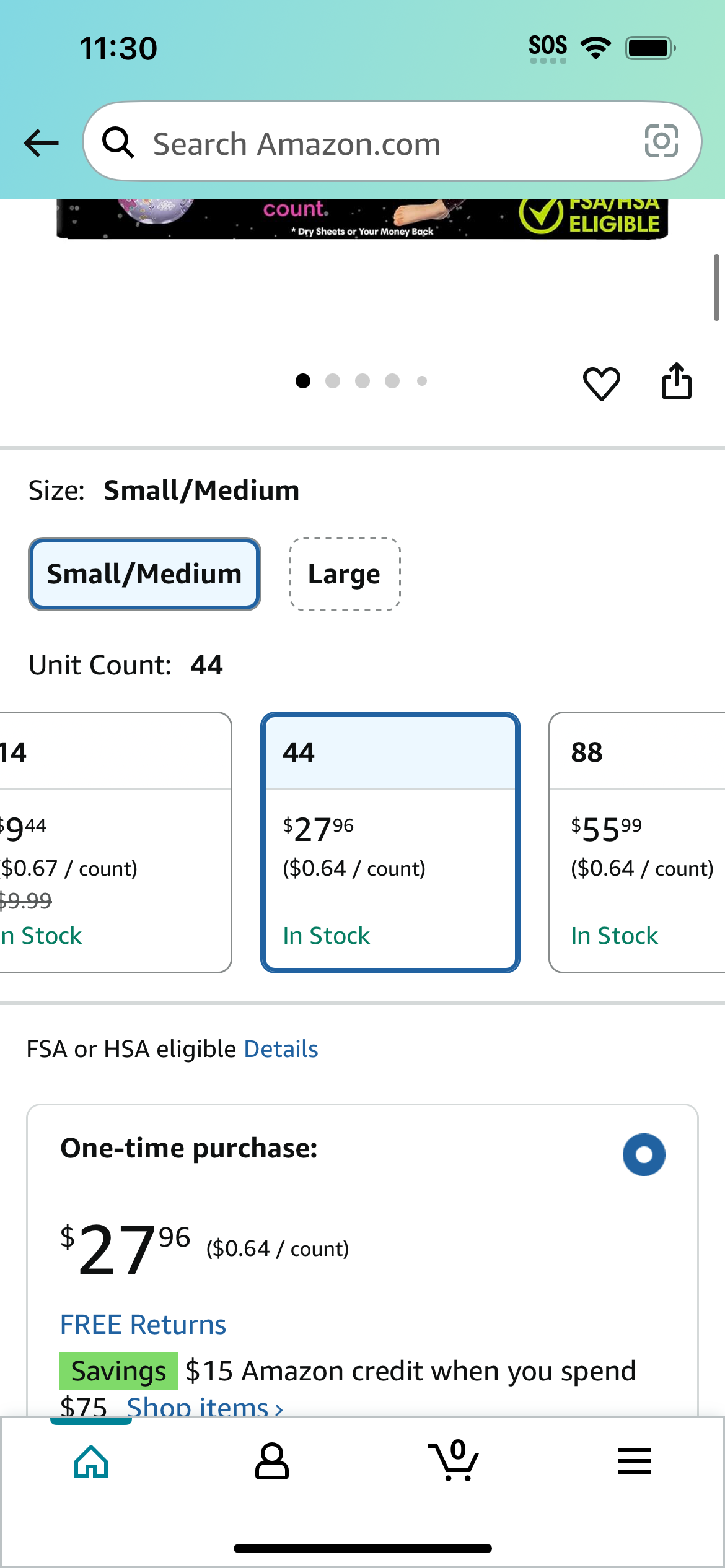Select the 44 unit count card
725x1568 pixels.
point(390,843)
